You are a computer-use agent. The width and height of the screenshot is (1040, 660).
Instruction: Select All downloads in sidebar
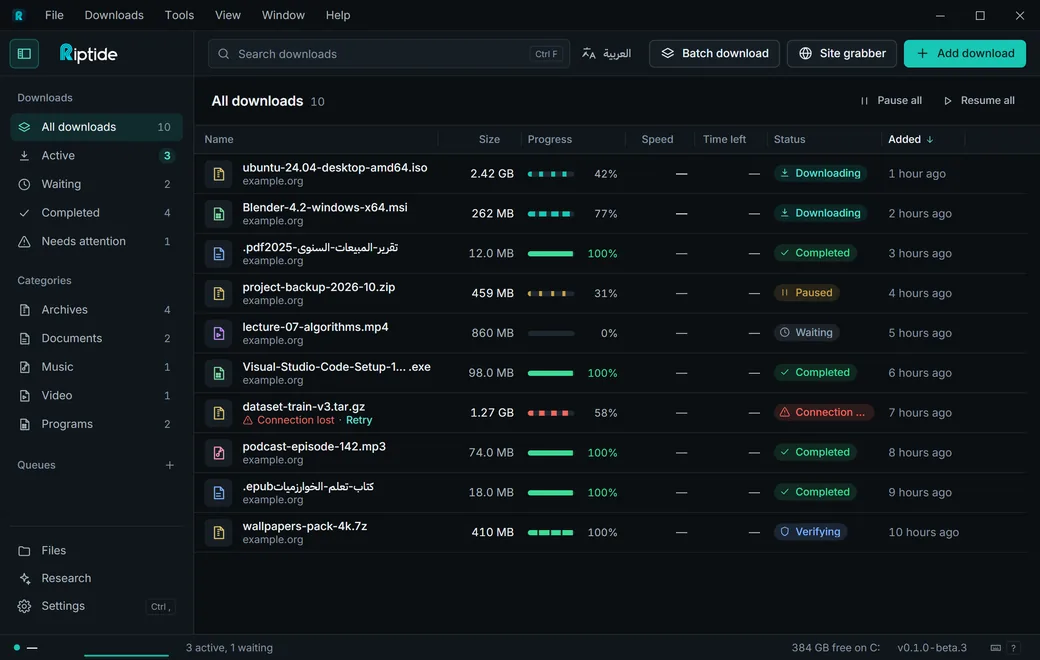[x=96, y=127]
